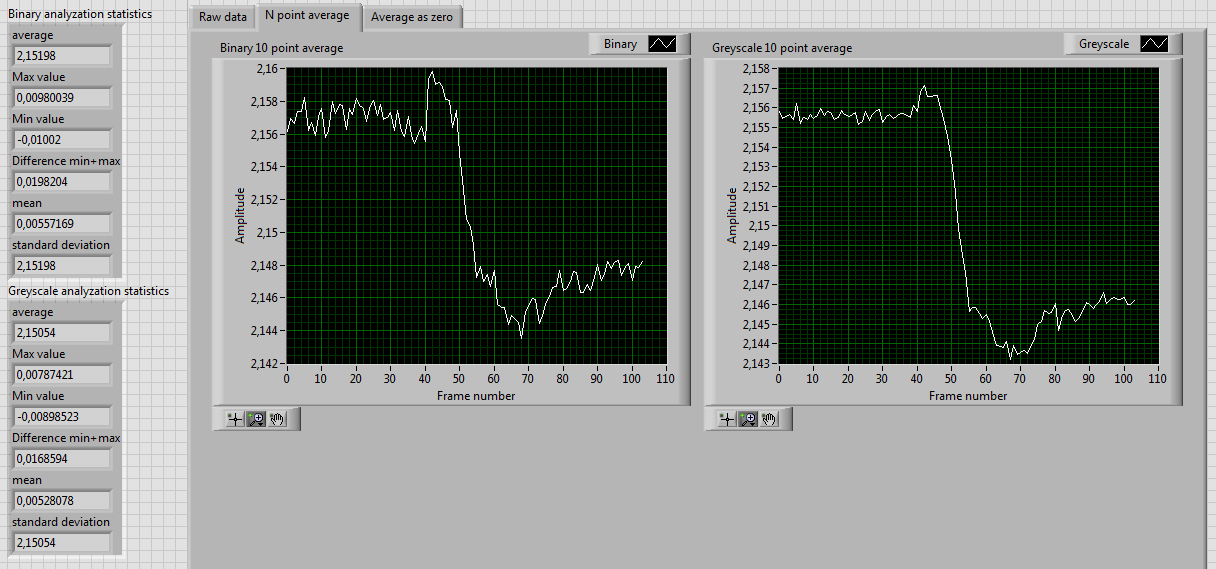Click the 110 x-axis end value on Greyscale graph
The height and width of the screenshot is (569, 1216).
click(x=1157, y=380)
